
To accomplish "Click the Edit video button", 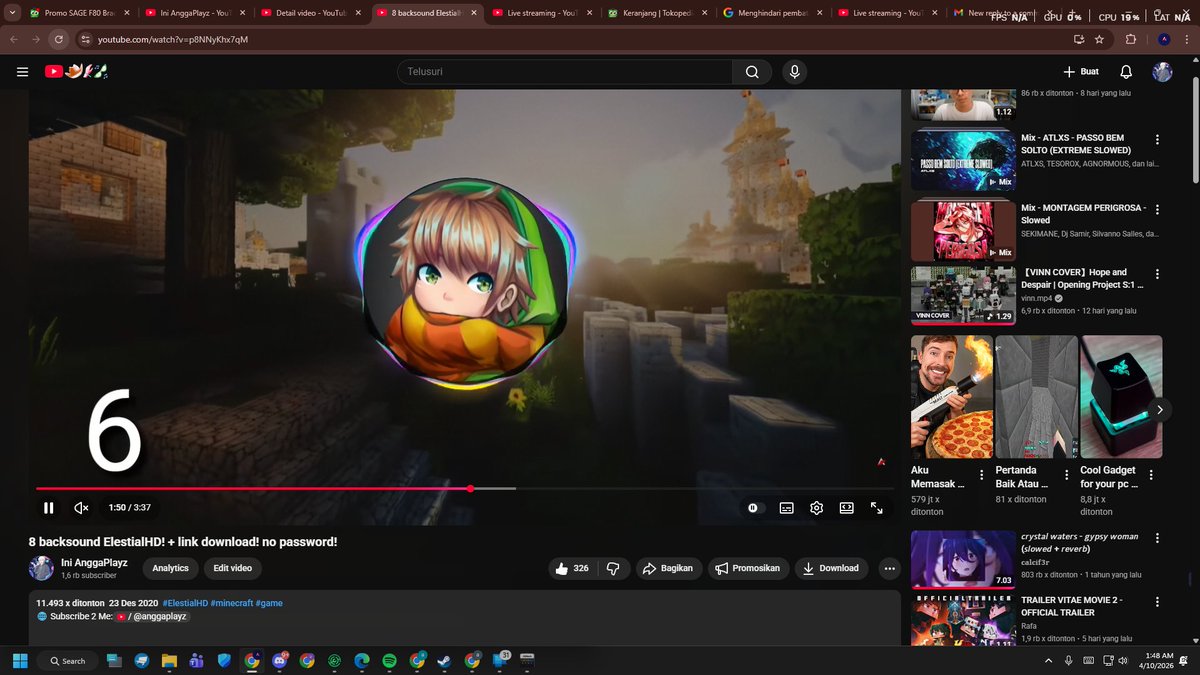I will 232,568.
